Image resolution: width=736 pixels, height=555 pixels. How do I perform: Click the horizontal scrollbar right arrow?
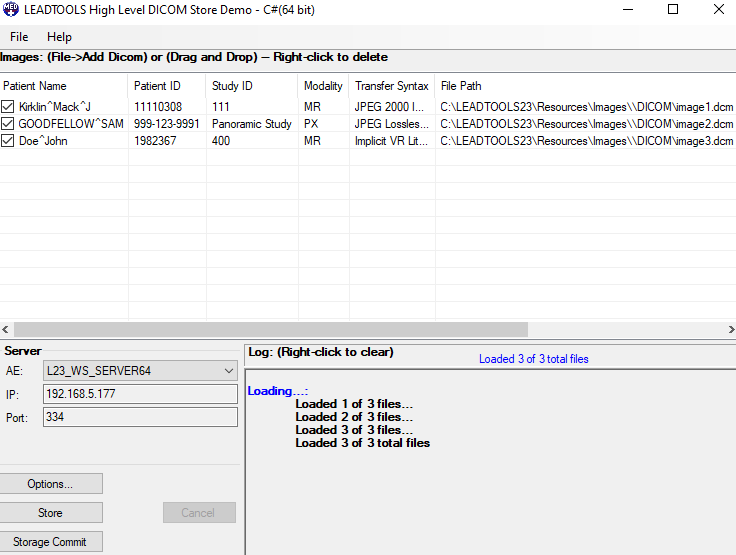[731, 330]
